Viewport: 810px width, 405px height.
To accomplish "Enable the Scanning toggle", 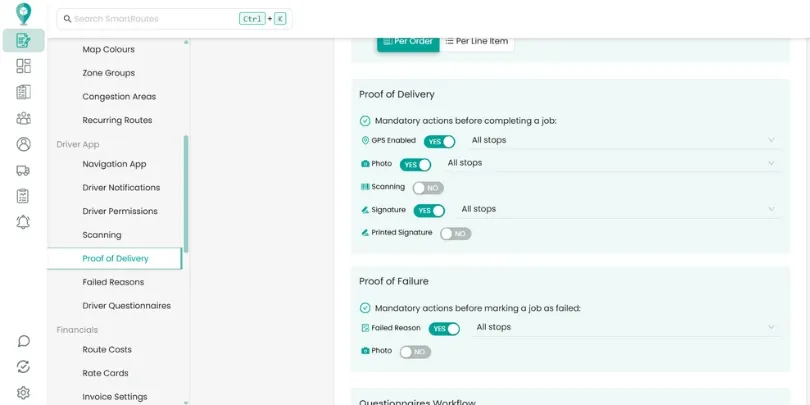I will pos(428,188).
